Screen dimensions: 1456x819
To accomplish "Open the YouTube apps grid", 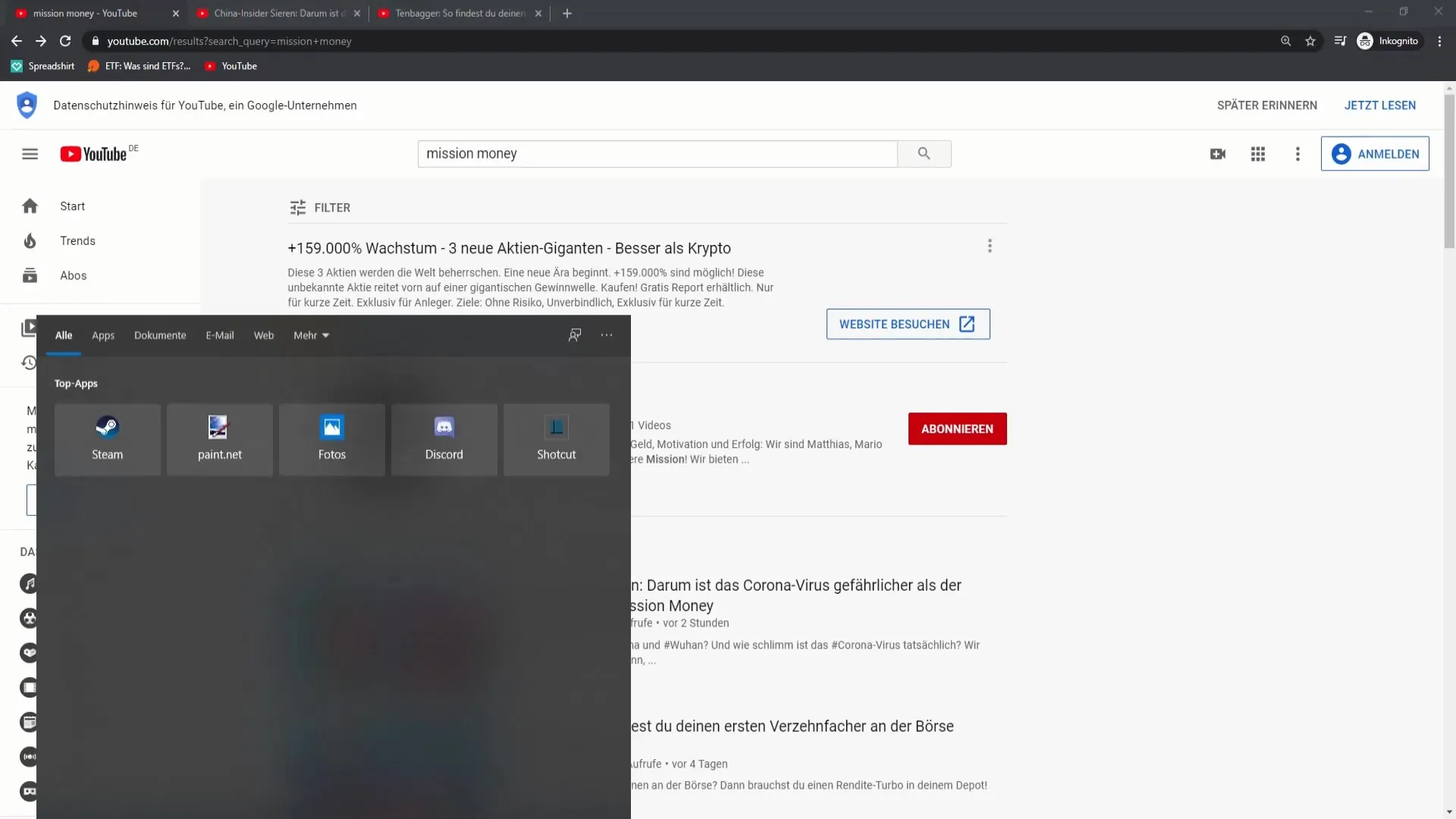I will pyautogui.click(x=1258, y=154).
